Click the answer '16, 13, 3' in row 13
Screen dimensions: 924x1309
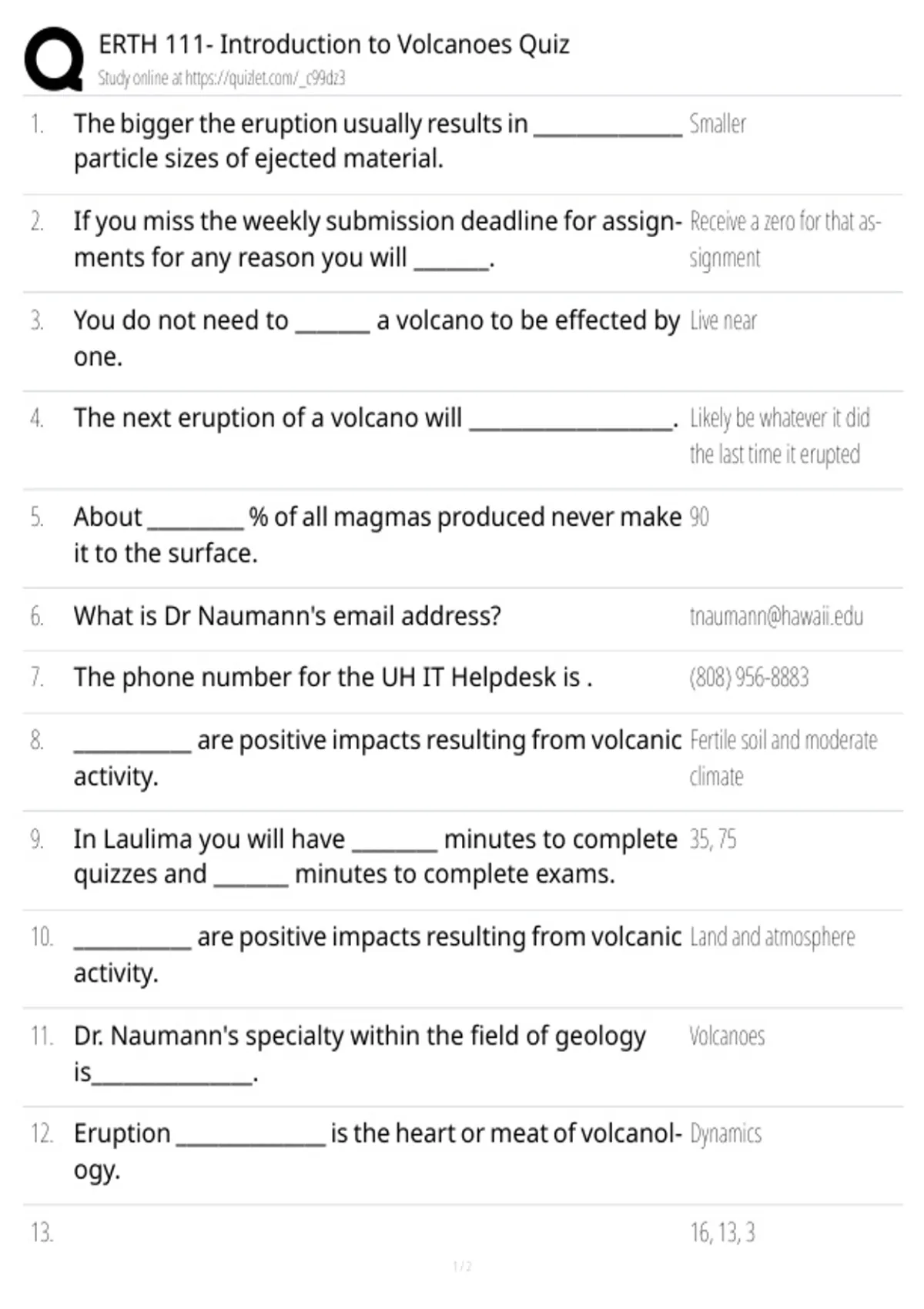[722, 1233]
